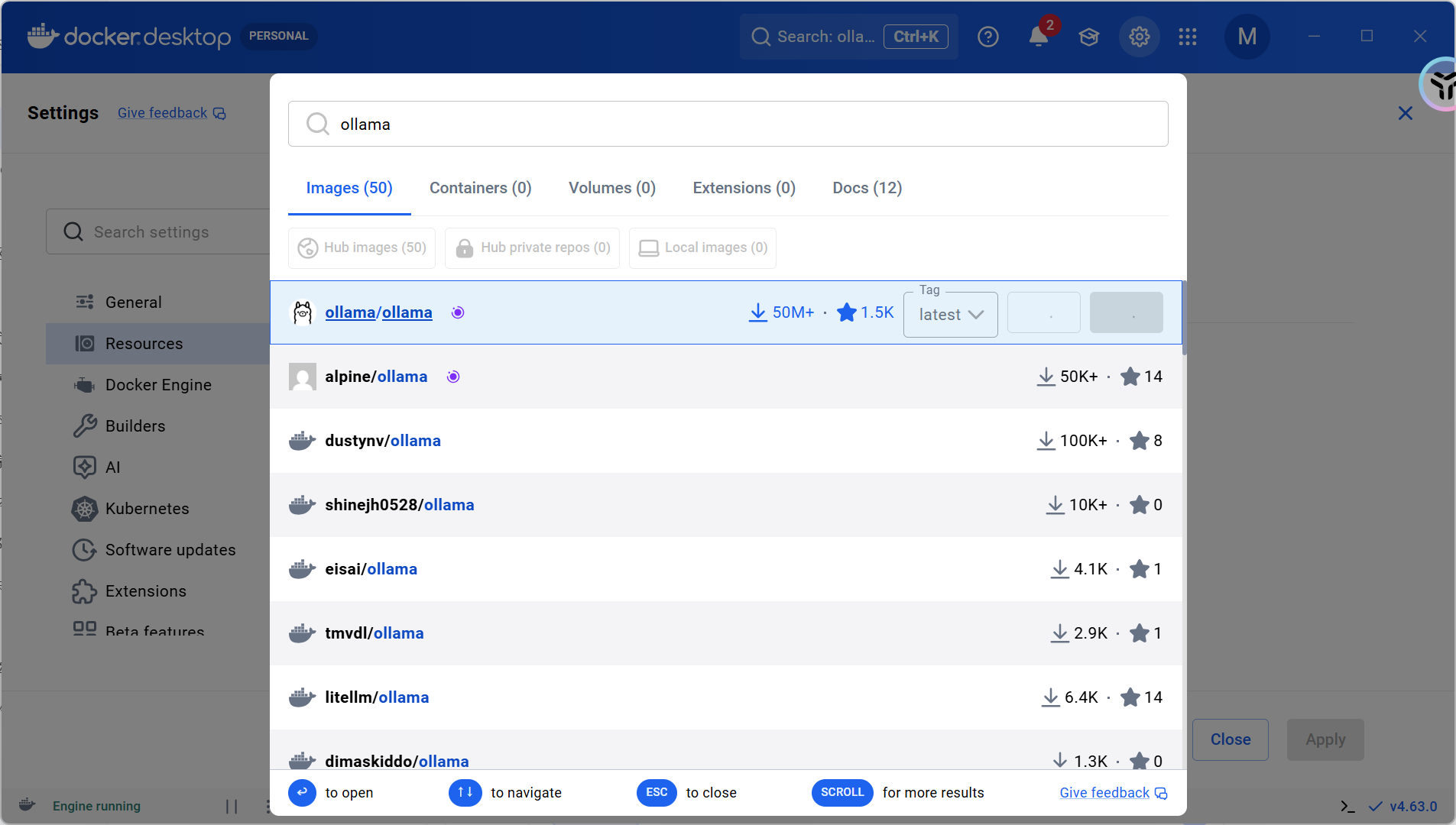
Task: Click the whale icon beside eisai/ollama
Action: point(303,569)
